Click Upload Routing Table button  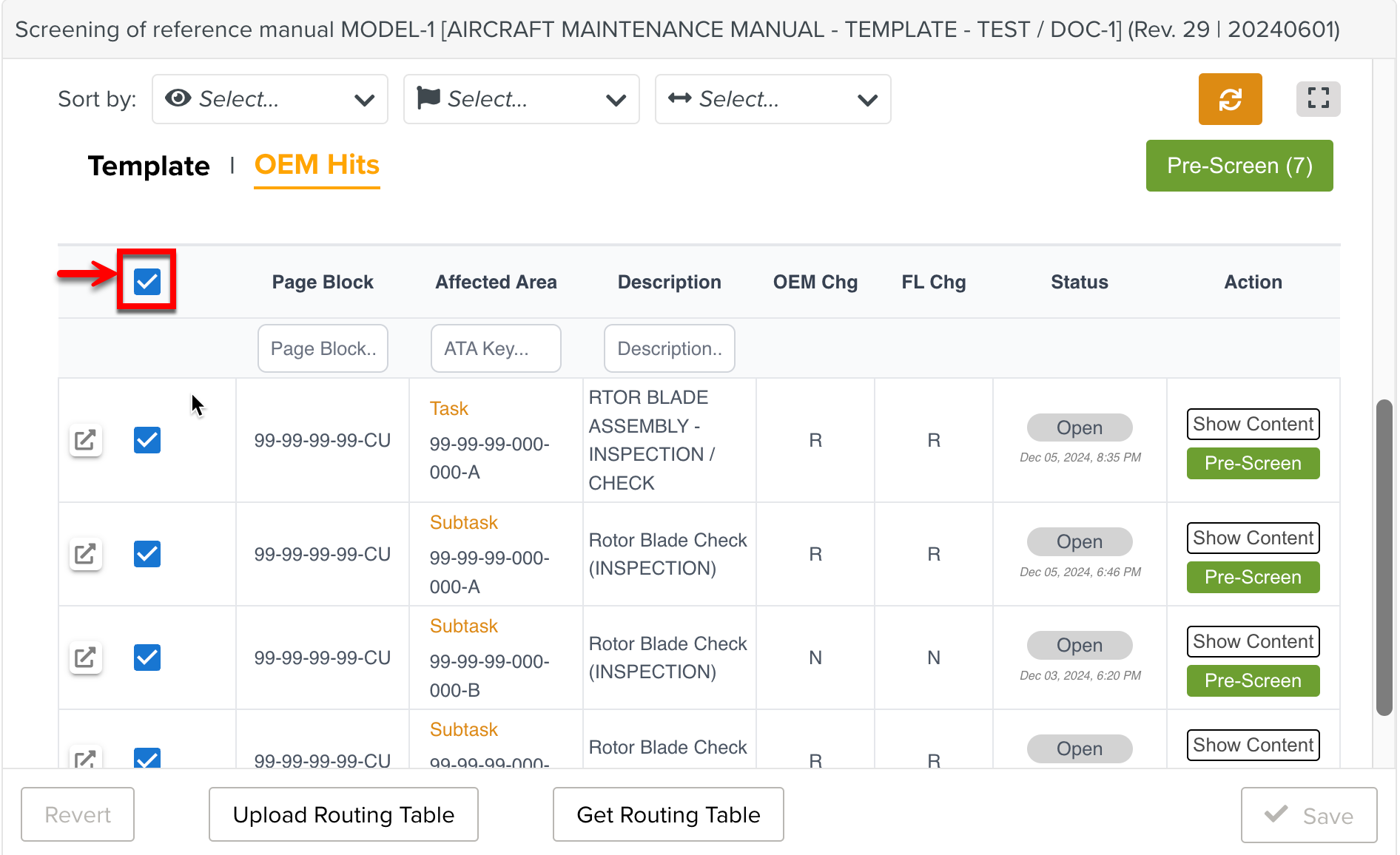(343, 814)
